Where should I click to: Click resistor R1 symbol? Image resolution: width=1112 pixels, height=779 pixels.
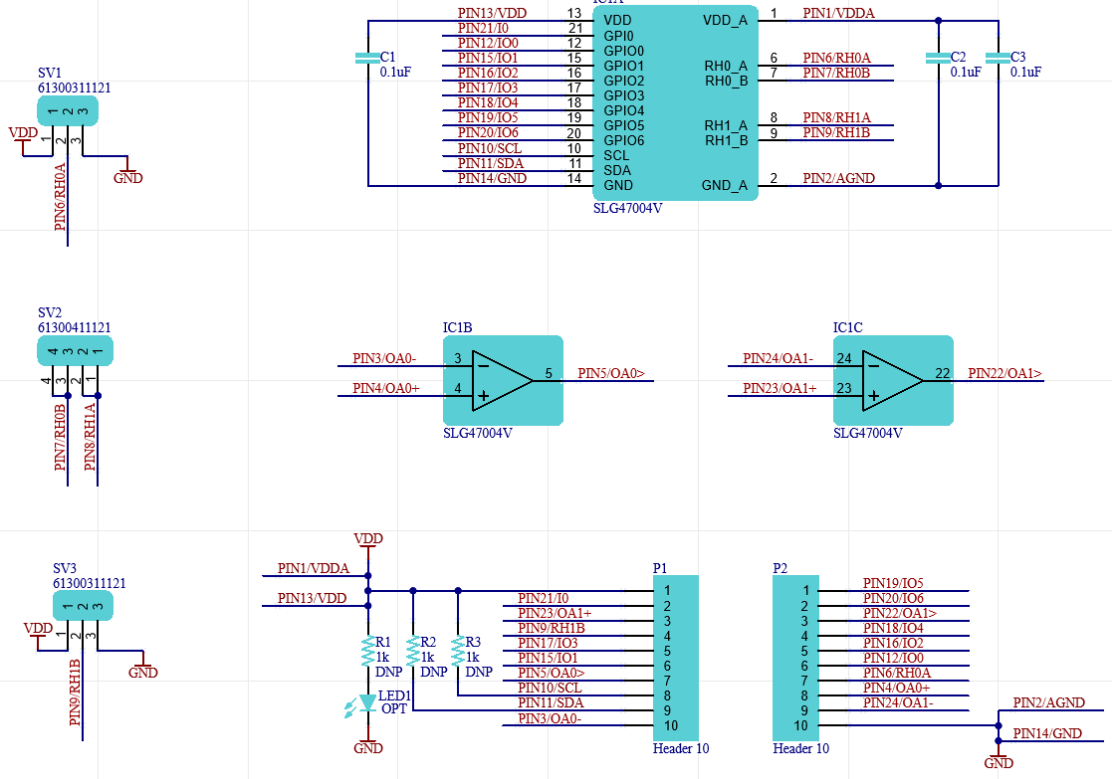(x=368, y=652)
